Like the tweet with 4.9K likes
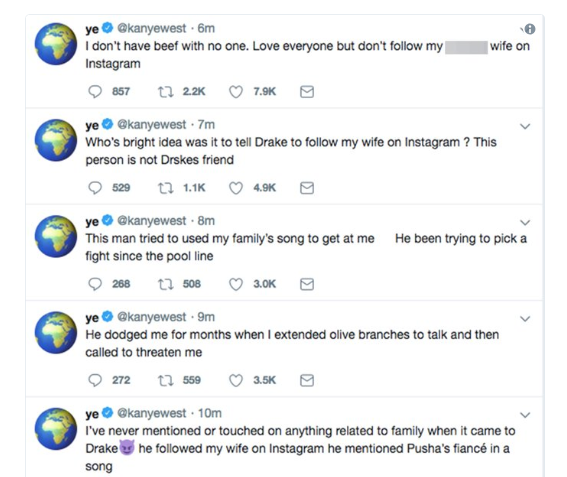Image resolution: width=567 pixels, height=477 pixels. point(236,188)
